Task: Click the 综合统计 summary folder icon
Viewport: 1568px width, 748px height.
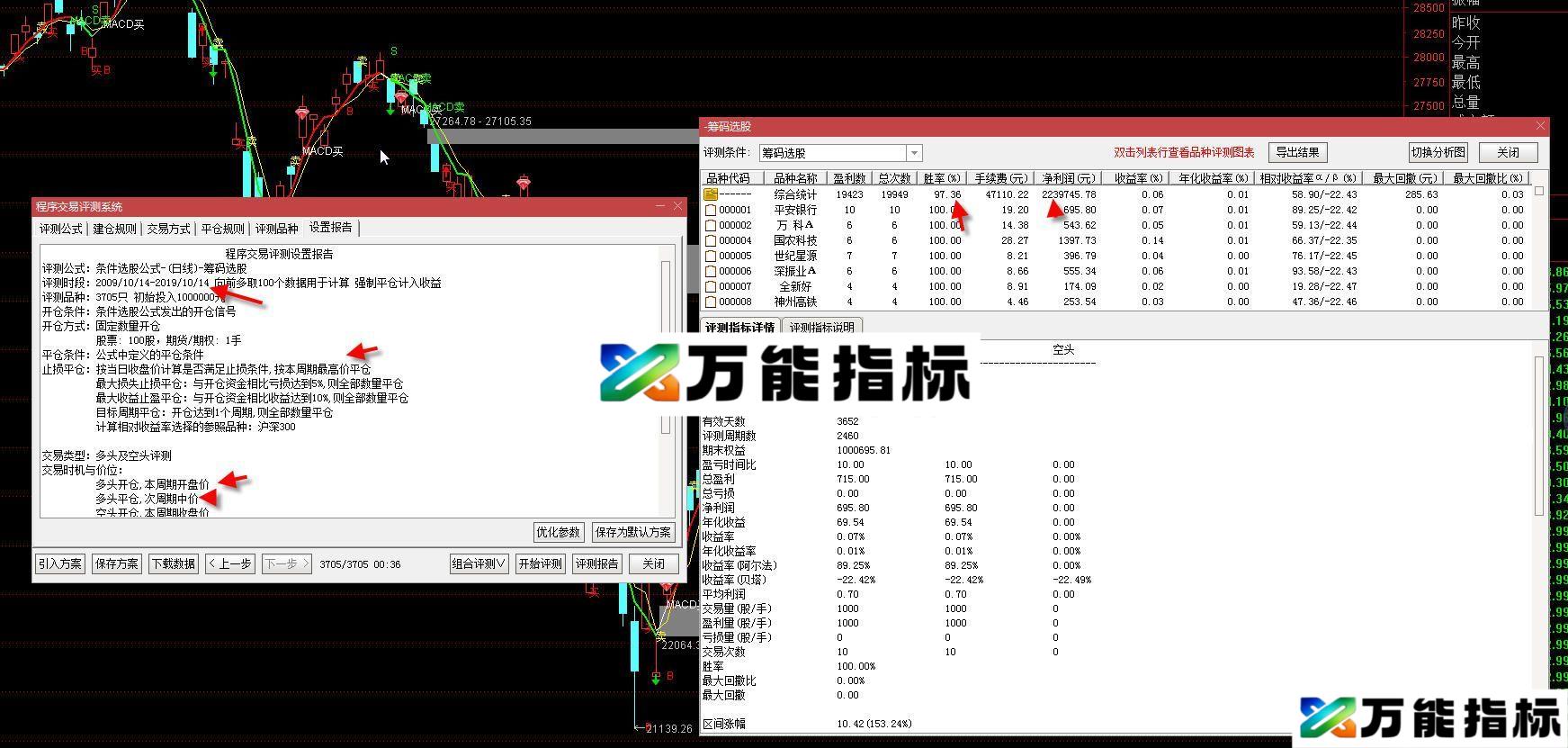Action: click(711, 194)
